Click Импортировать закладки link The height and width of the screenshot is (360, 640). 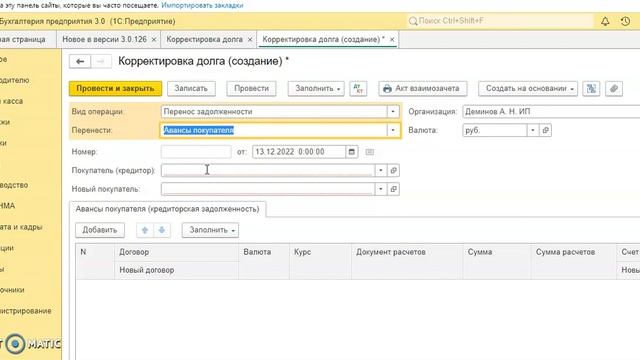202,5
